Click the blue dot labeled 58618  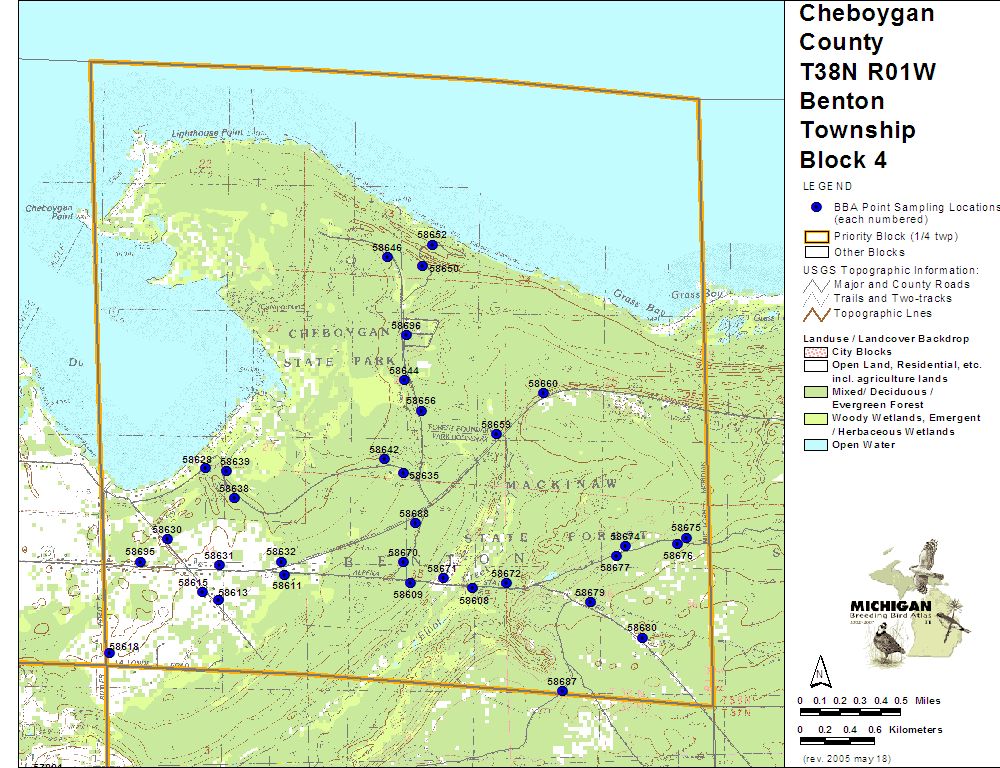tap(109, 653)
